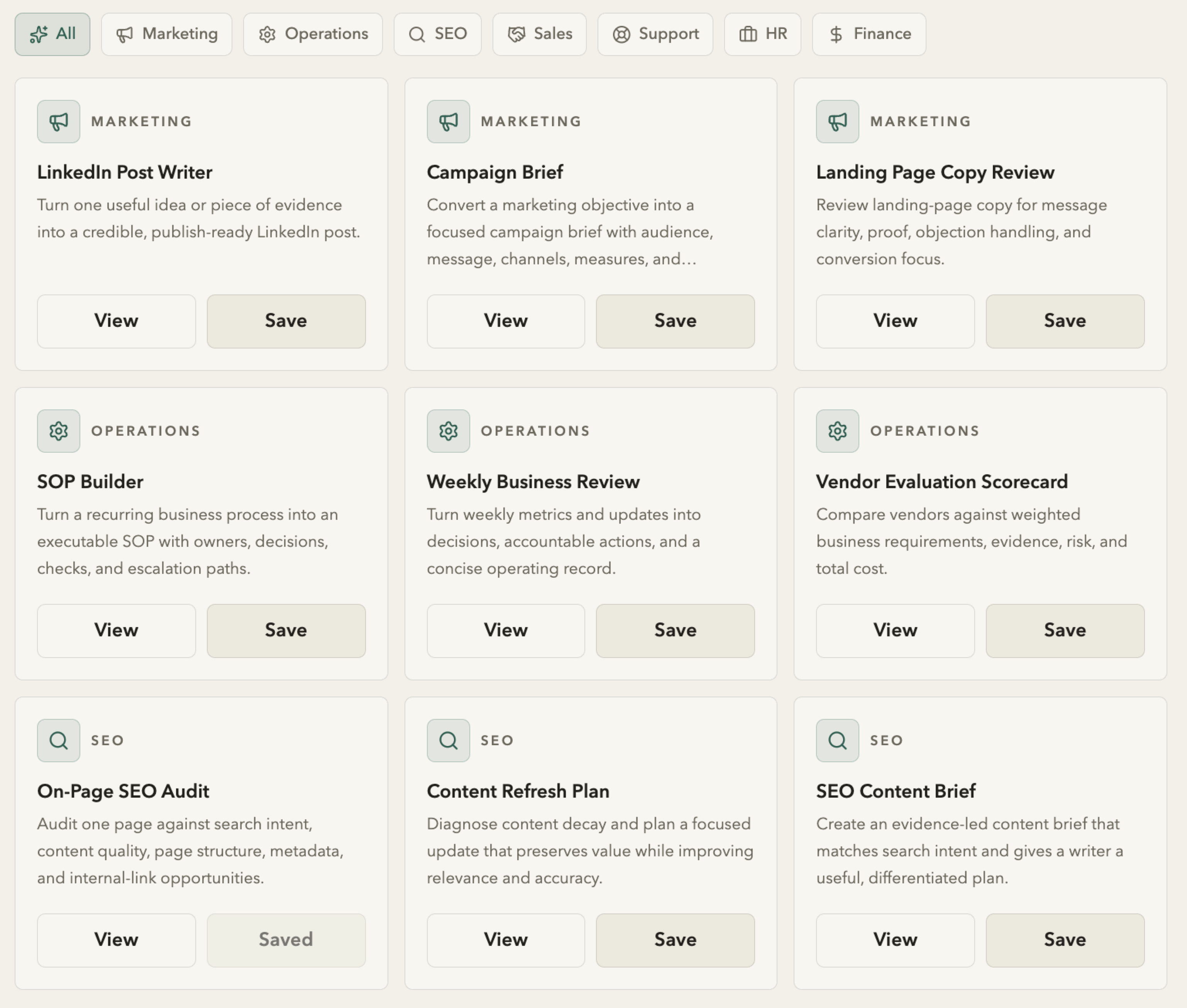This screenshot has width=1187, height=1008.
Task: Save the Content Refresh Plan template
Action: pos(675,940)
